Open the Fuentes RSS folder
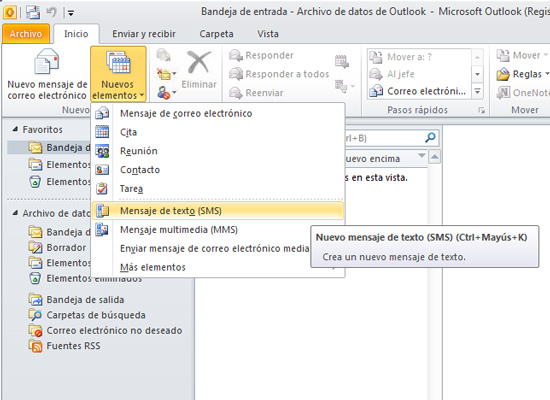 coord(65,346)
